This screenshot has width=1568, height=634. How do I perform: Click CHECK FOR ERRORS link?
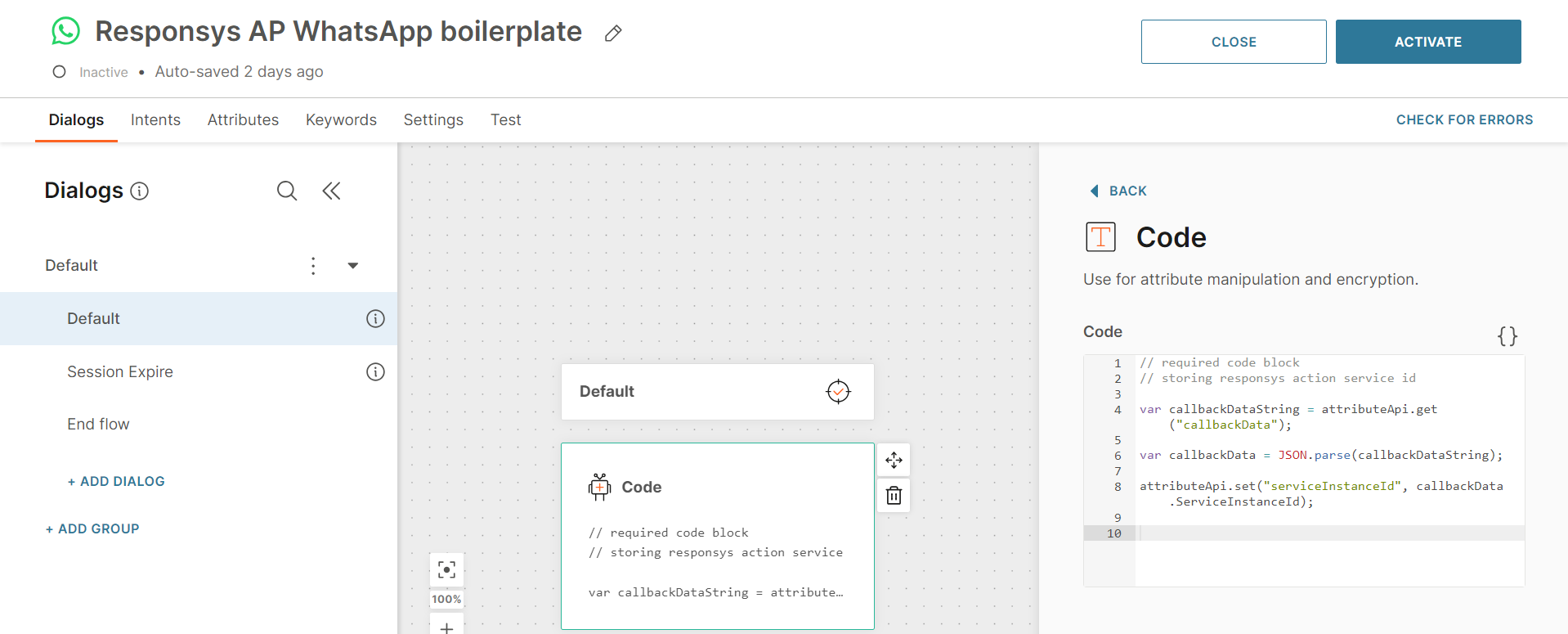(1464, 120)
